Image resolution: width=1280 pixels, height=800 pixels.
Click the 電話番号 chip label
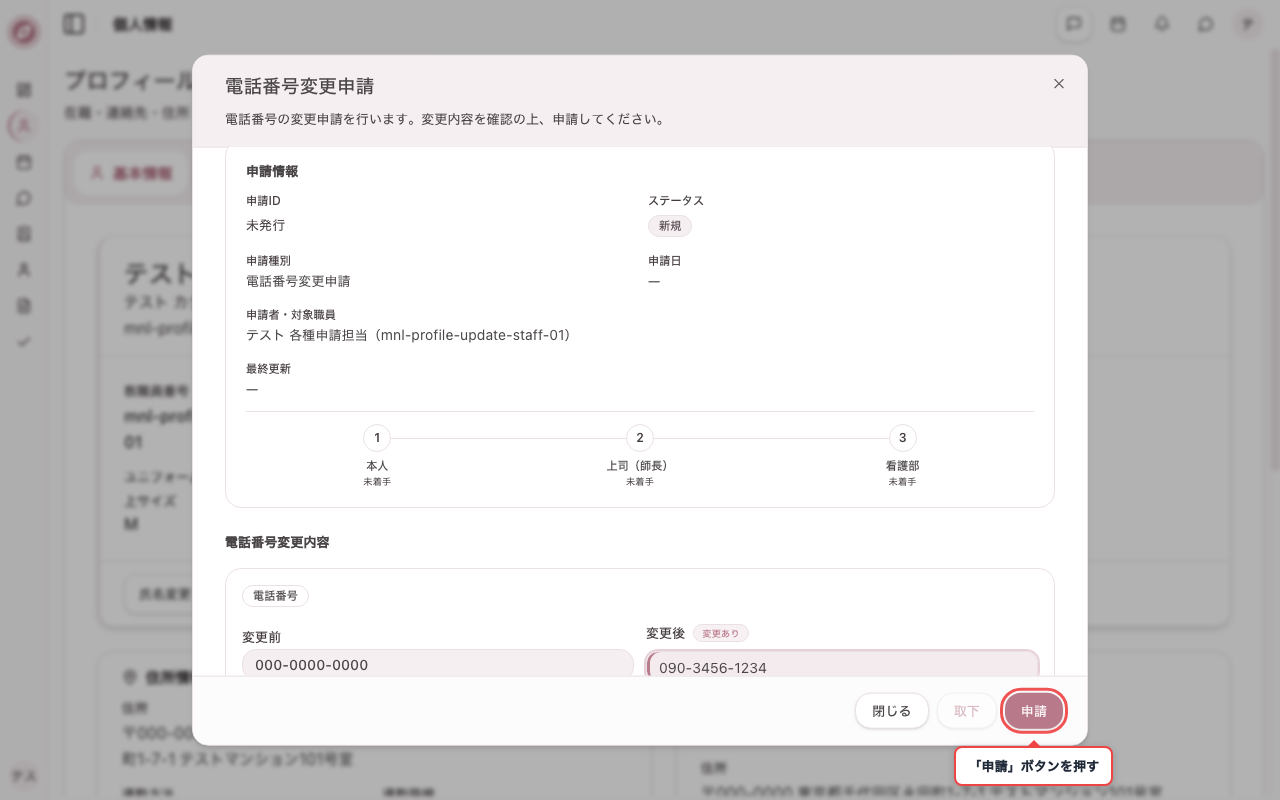point(275,596)
